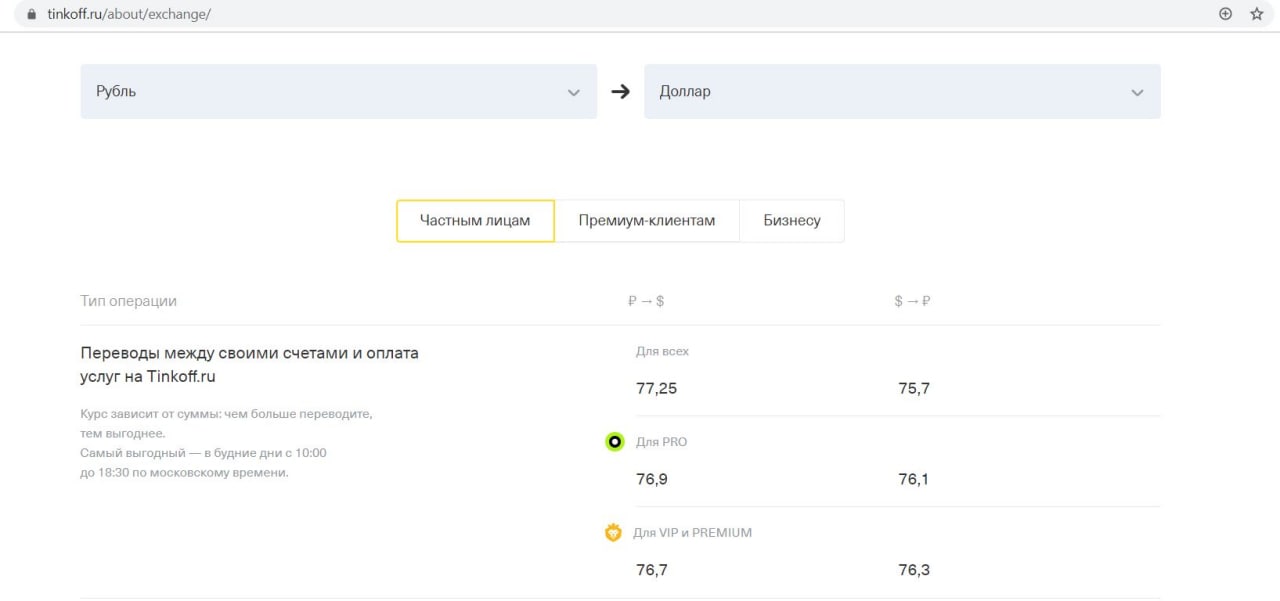Click the Для PRO label
This screenshot has width=1280, height=601.
point(661,442)
